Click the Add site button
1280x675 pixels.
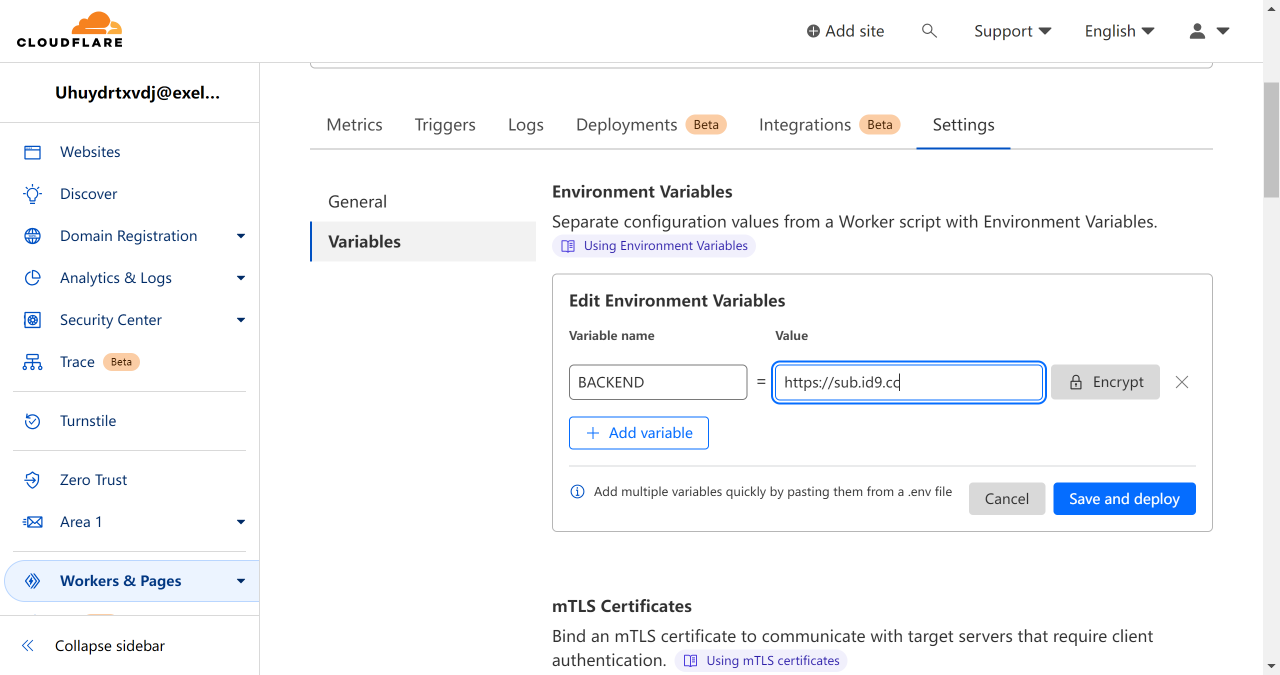coord(845,31)
